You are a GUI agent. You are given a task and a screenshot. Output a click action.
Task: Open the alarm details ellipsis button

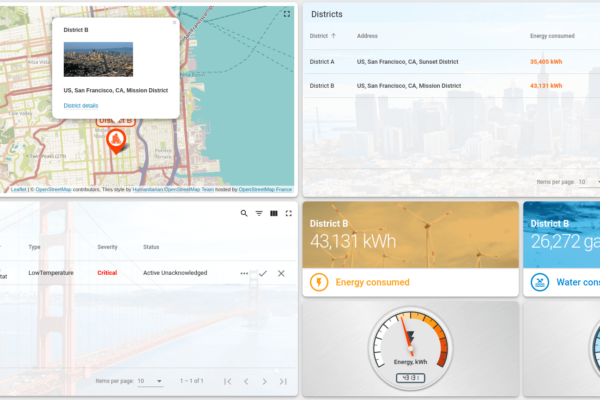pyautogui.click(x=244, y=273)
